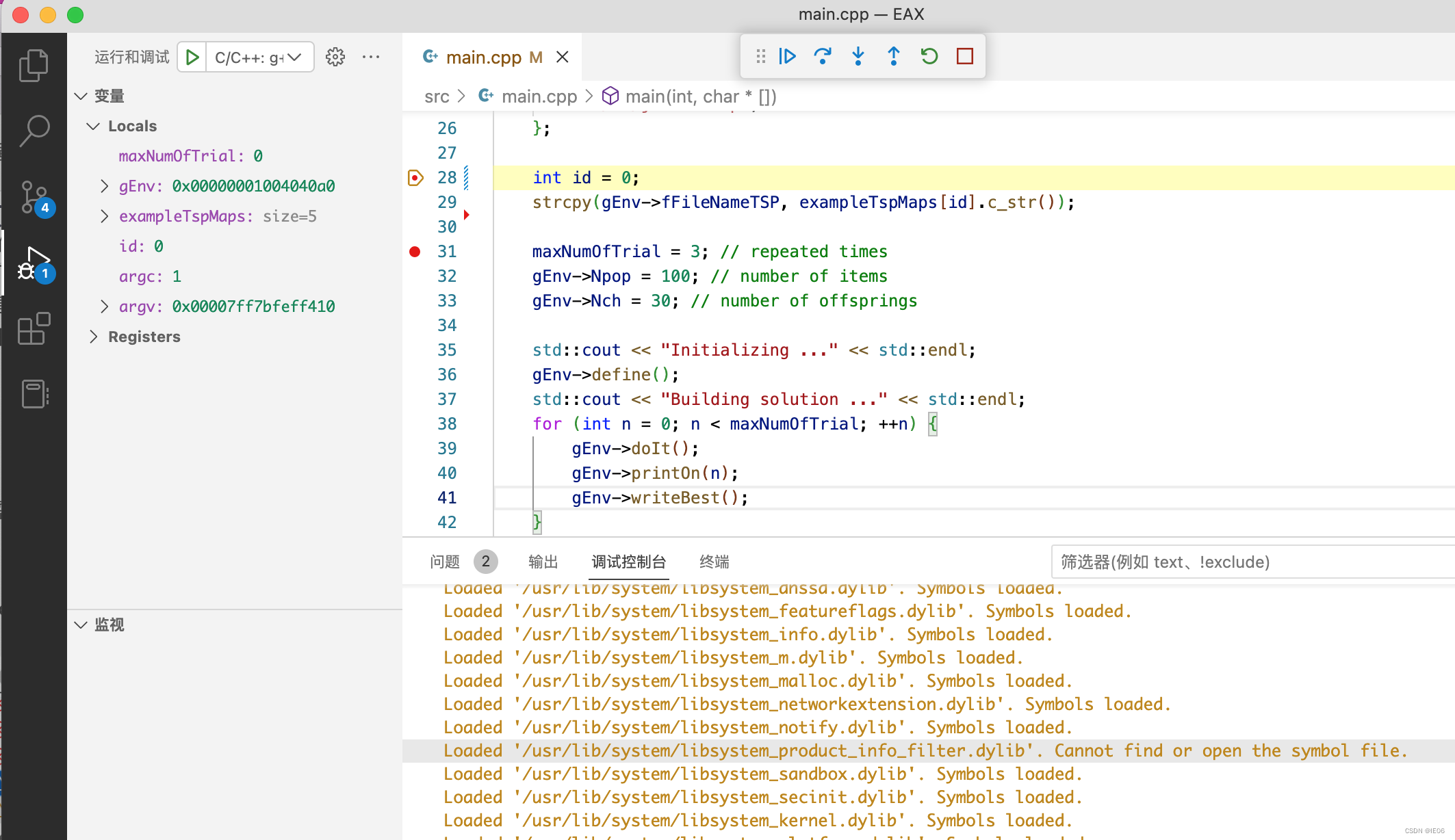Click the debug configuration settings gear button
Screen dimensions: 1455x840
(335, 58)
